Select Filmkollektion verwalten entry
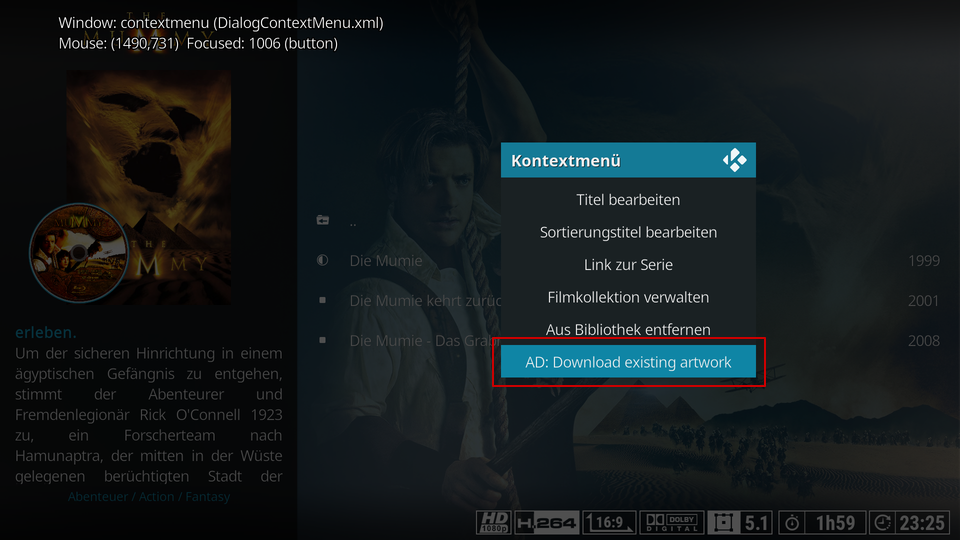 coord(628,297)
